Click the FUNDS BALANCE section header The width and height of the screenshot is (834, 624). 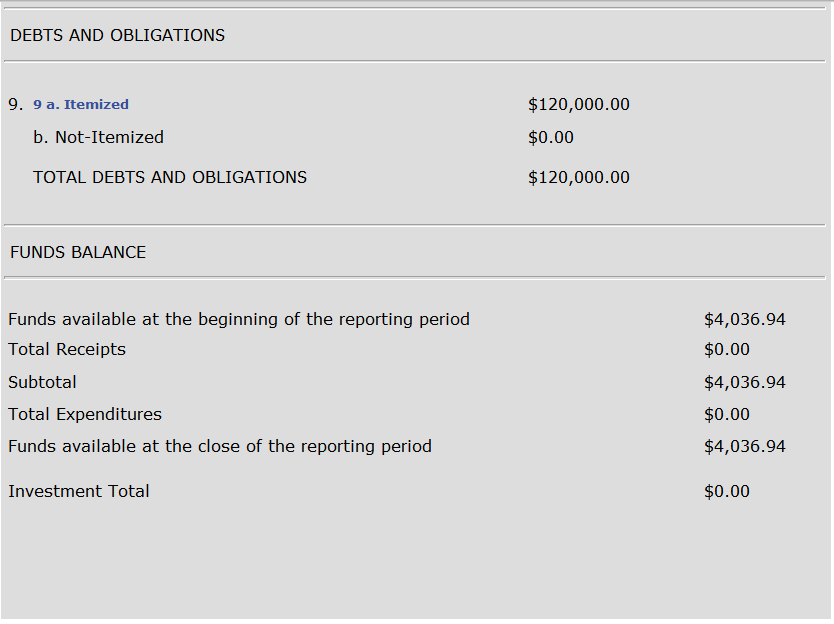pos(78,252)
